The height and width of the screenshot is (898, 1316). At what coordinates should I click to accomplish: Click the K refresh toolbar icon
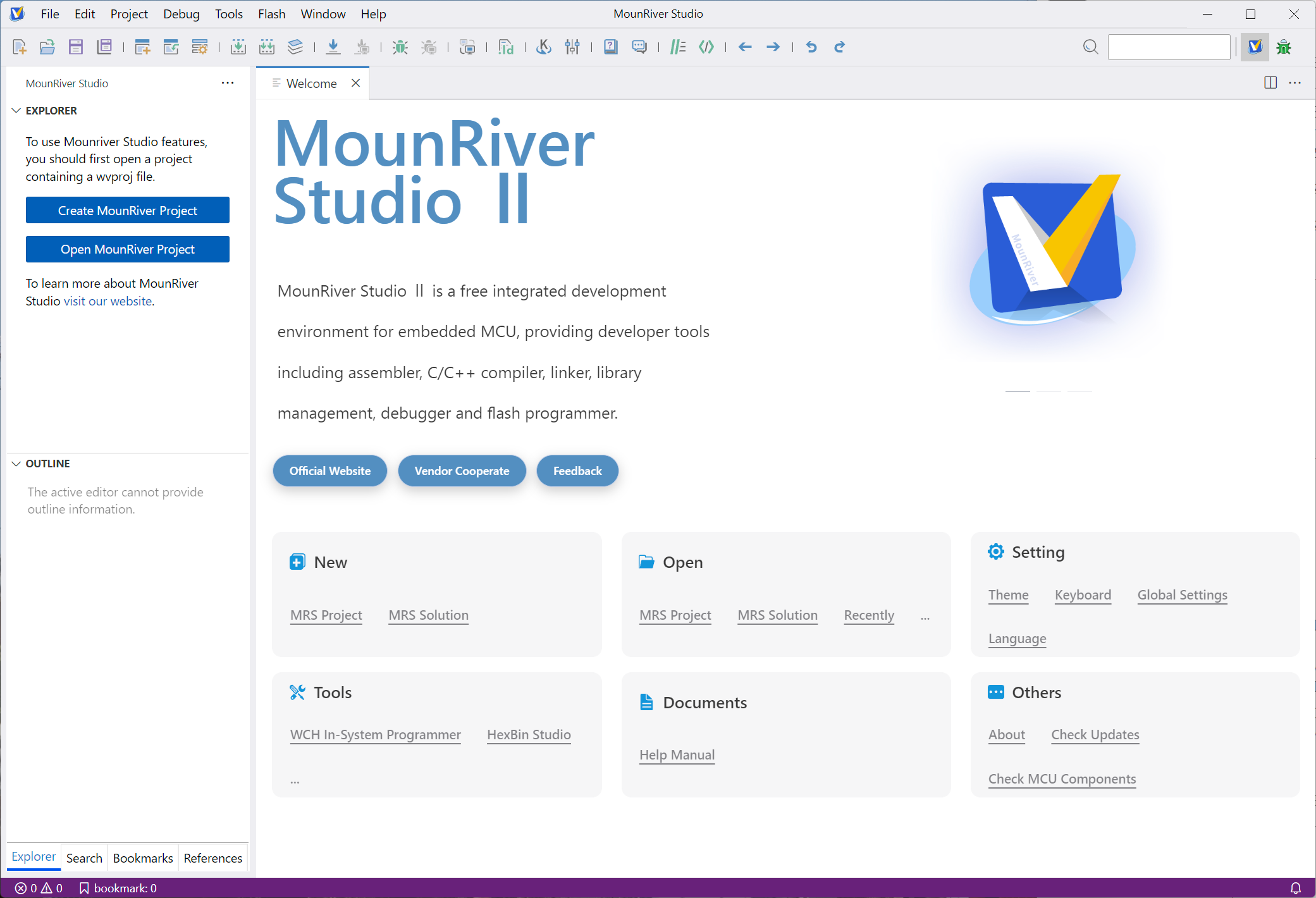544,47
